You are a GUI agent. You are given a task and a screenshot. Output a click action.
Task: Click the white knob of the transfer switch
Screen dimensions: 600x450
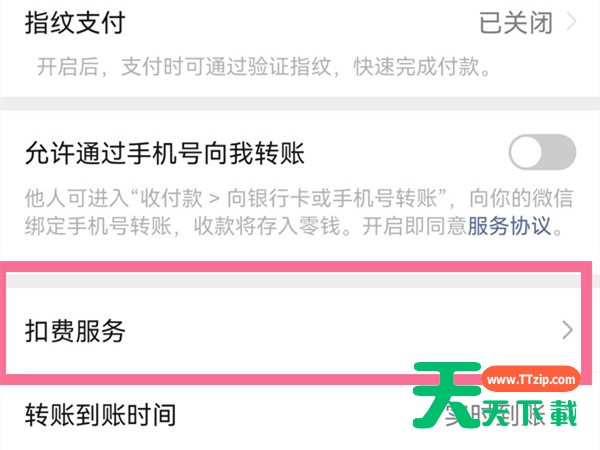(x=527, y=152)
